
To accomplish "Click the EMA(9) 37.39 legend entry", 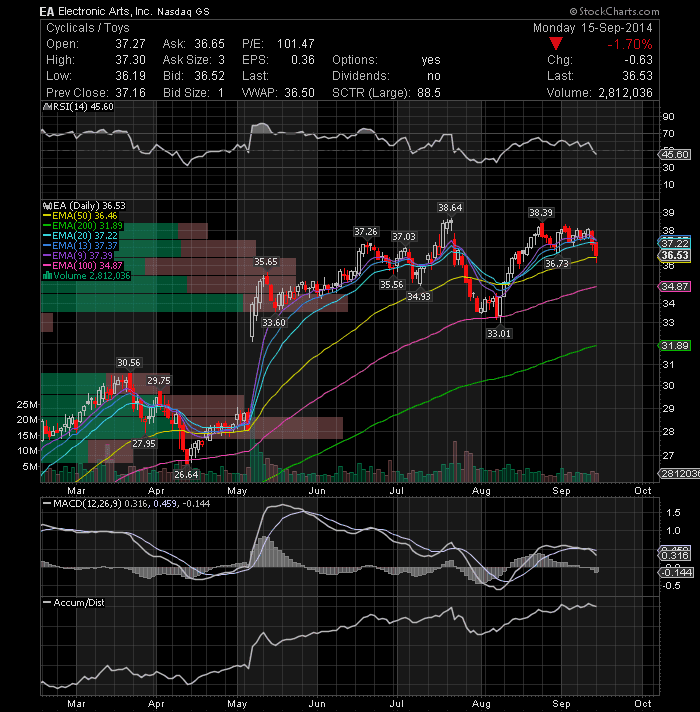I will pos(78,256).
